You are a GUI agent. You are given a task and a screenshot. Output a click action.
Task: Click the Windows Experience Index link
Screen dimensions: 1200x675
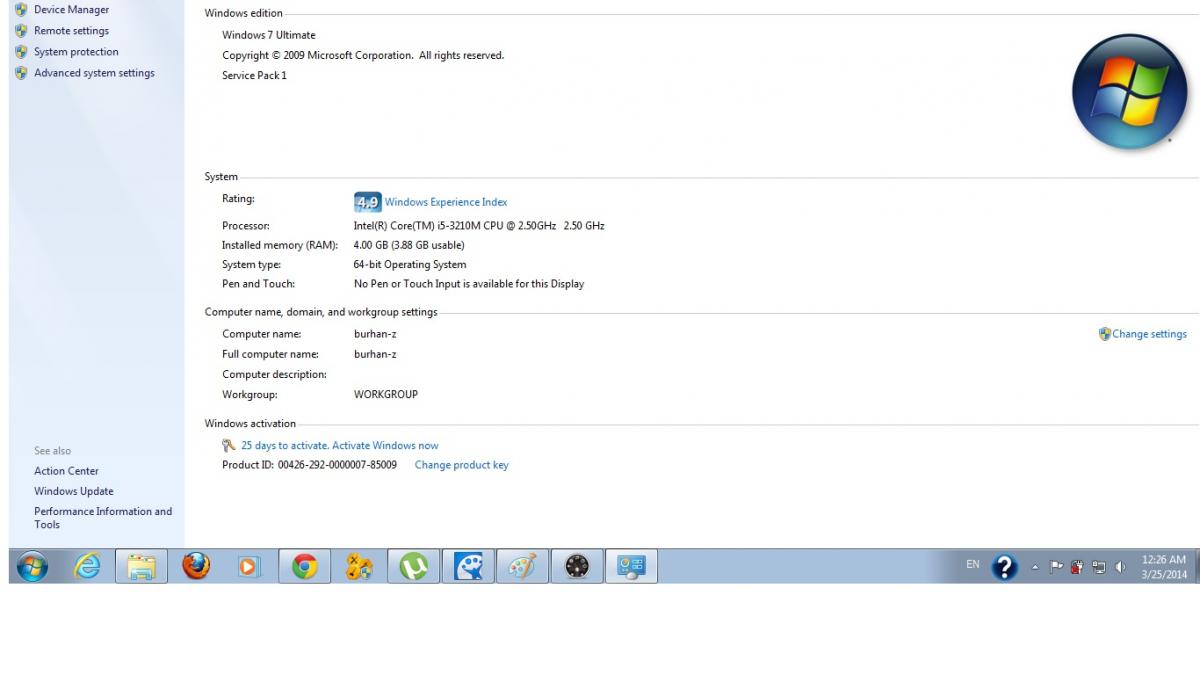445,202
